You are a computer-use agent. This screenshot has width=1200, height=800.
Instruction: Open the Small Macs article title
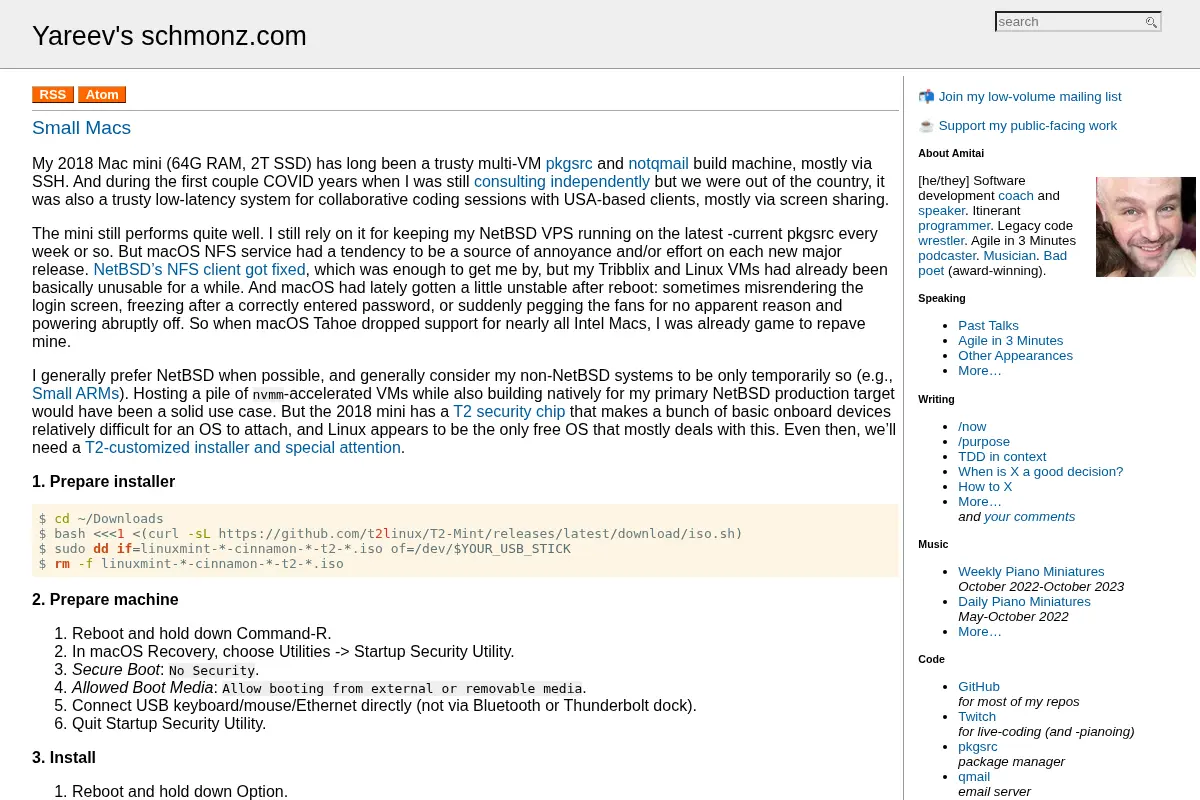[x=81, y=128]
